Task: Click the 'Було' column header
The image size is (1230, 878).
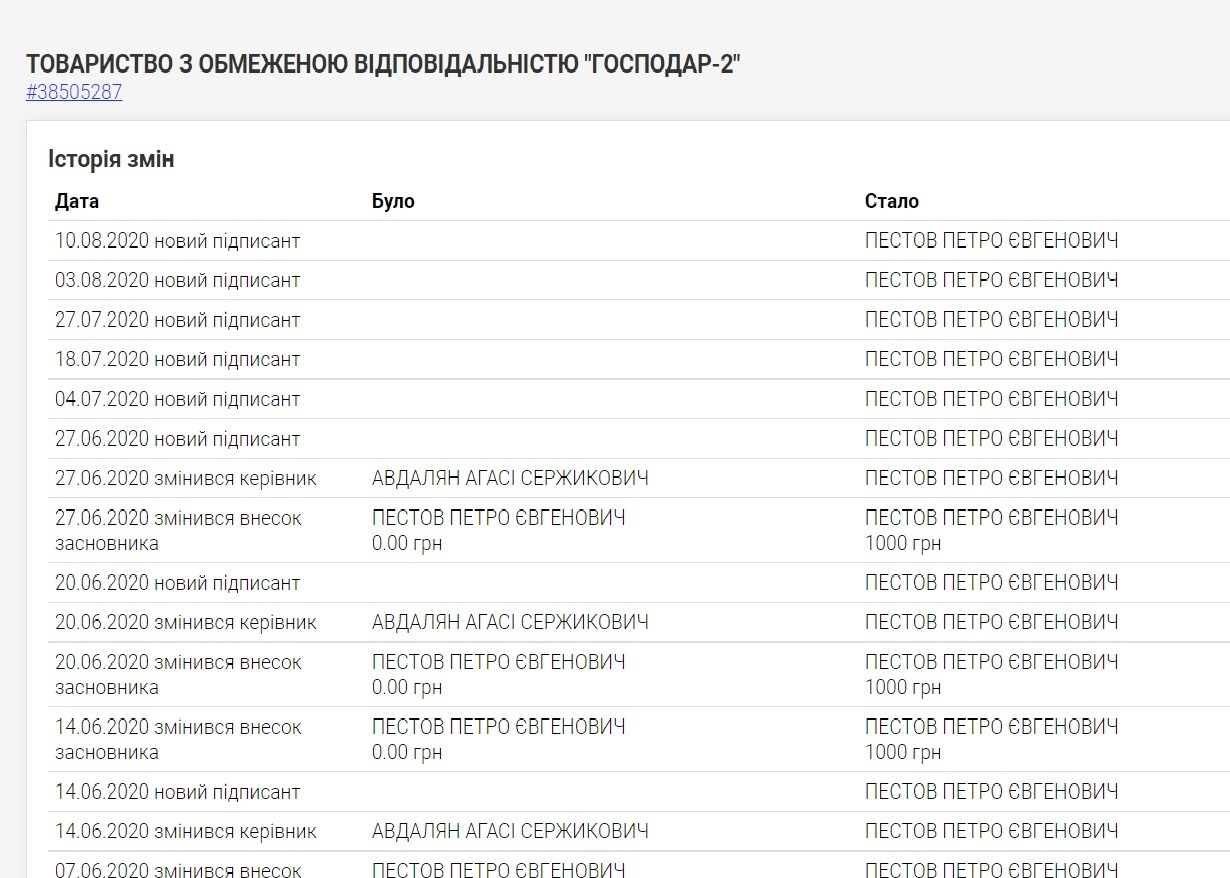Action: coord(393,201)
